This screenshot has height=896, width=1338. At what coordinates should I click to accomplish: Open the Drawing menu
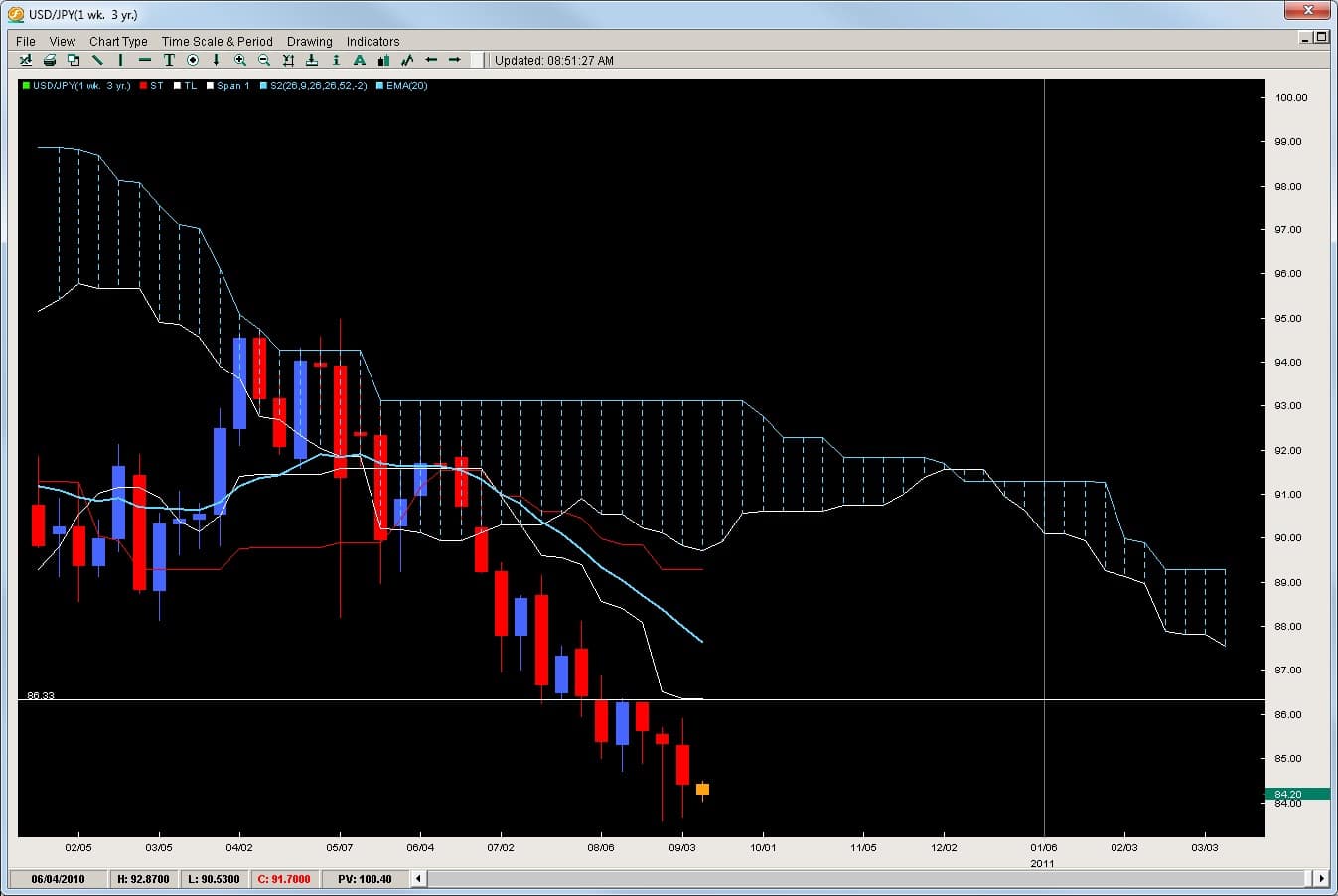309,41
